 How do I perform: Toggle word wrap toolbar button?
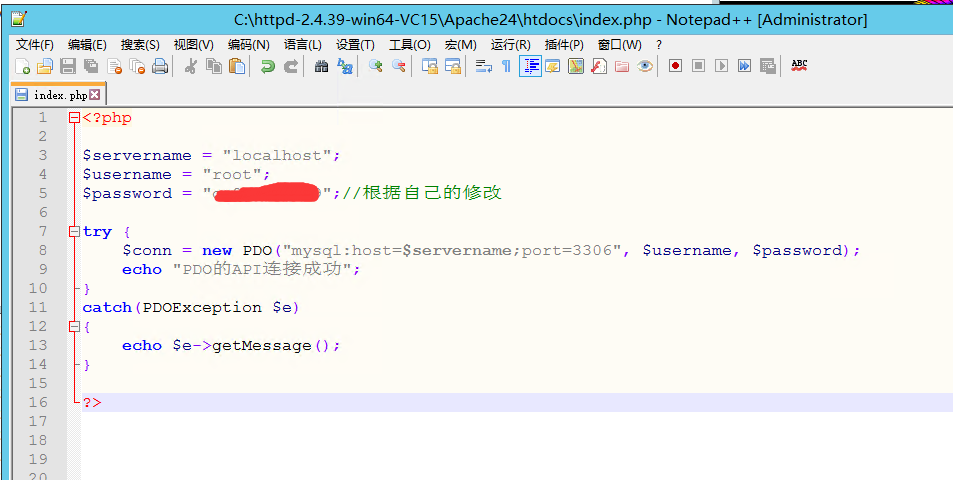483,66
